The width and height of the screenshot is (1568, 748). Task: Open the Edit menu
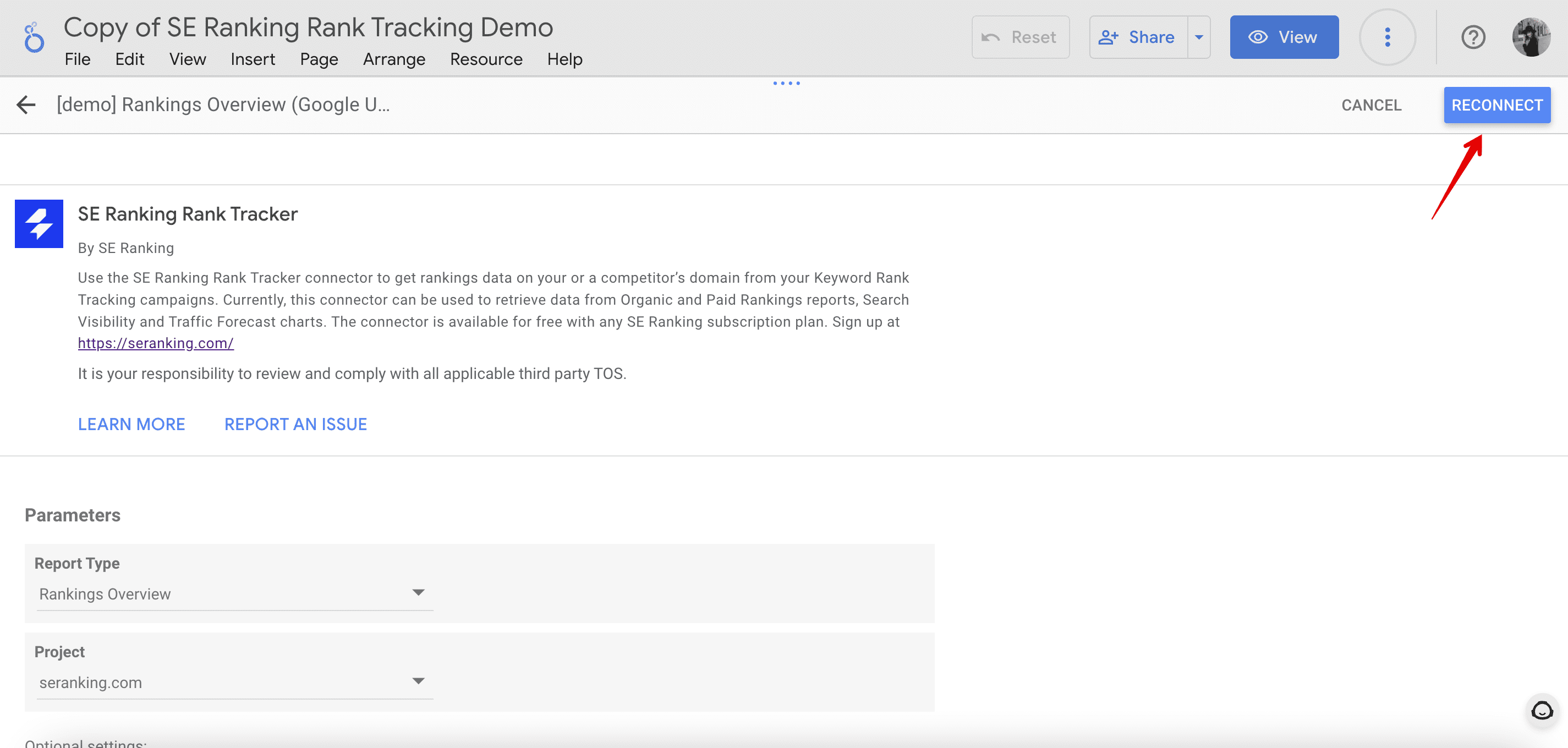pyautogui.click(x=130, y=59)
